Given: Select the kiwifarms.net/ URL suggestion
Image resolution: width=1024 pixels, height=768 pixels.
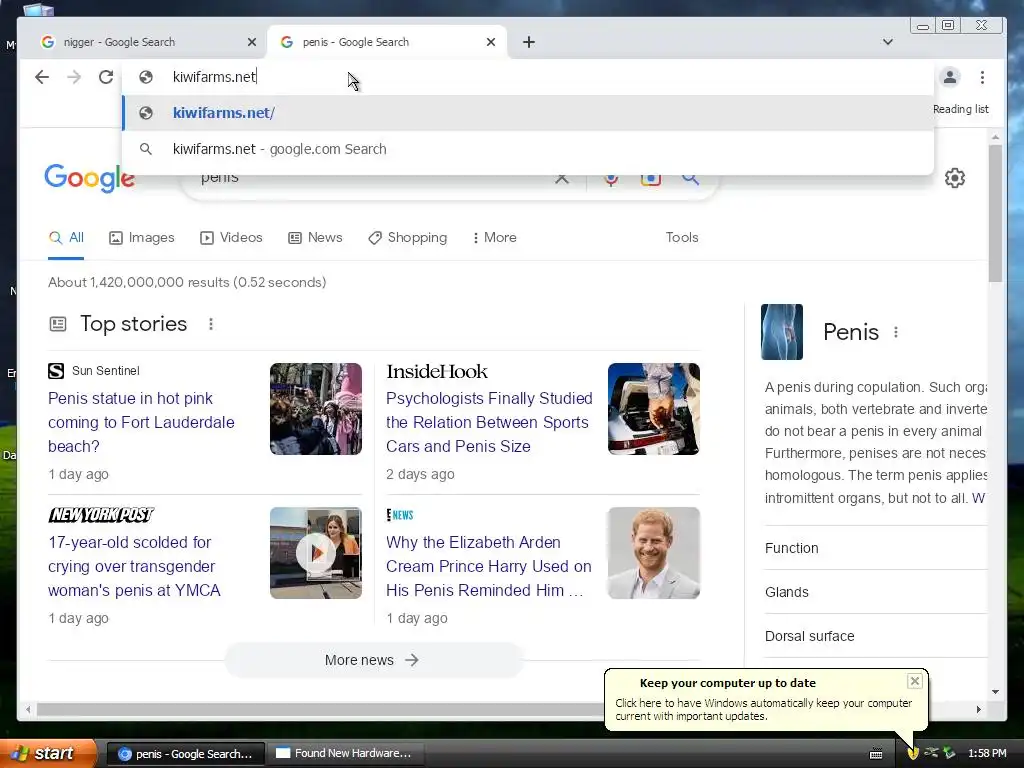Looking at the screenshot, I should (x=528, y=113).
